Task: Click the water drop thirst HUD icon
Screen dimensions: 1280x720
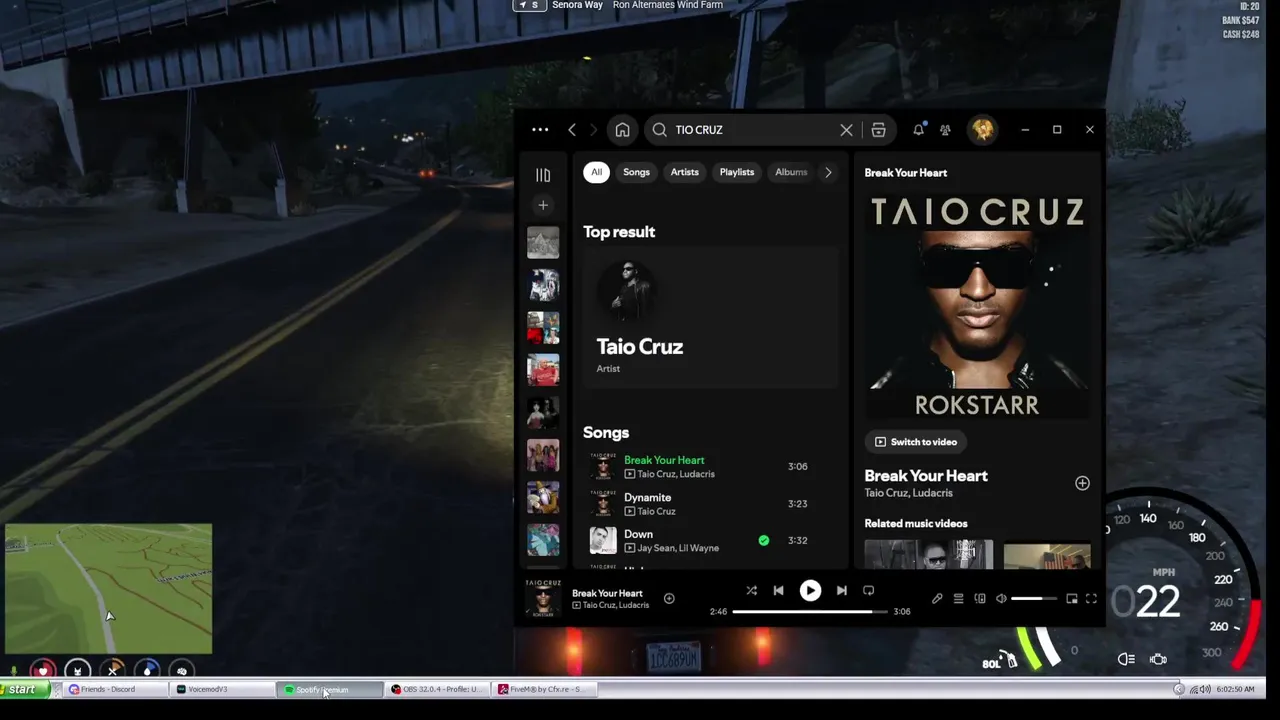Action: point(147,670)
